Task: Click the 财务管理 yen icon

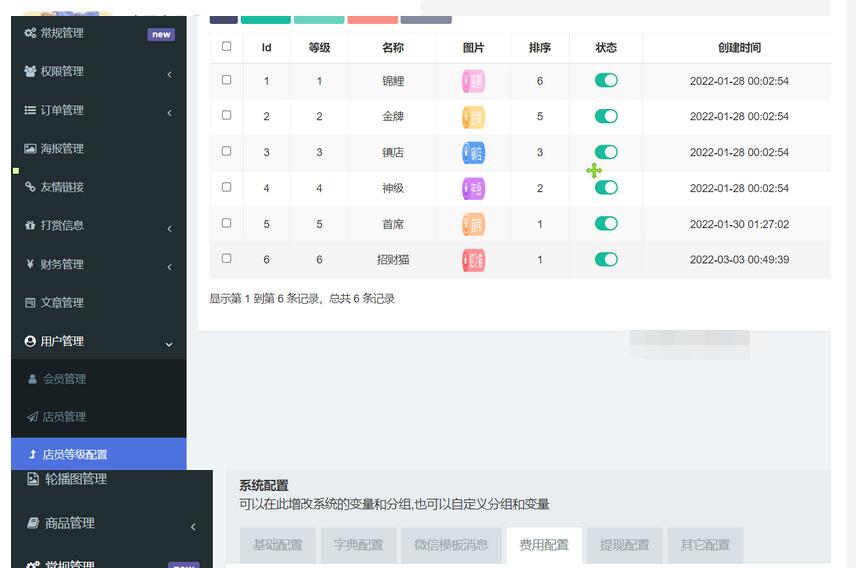Action: pyautogui.click(x=30, y=264)
